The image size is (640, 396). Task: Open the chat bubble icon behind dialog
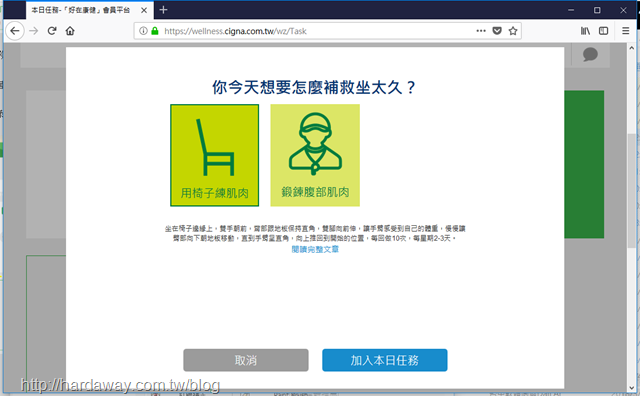590,55
